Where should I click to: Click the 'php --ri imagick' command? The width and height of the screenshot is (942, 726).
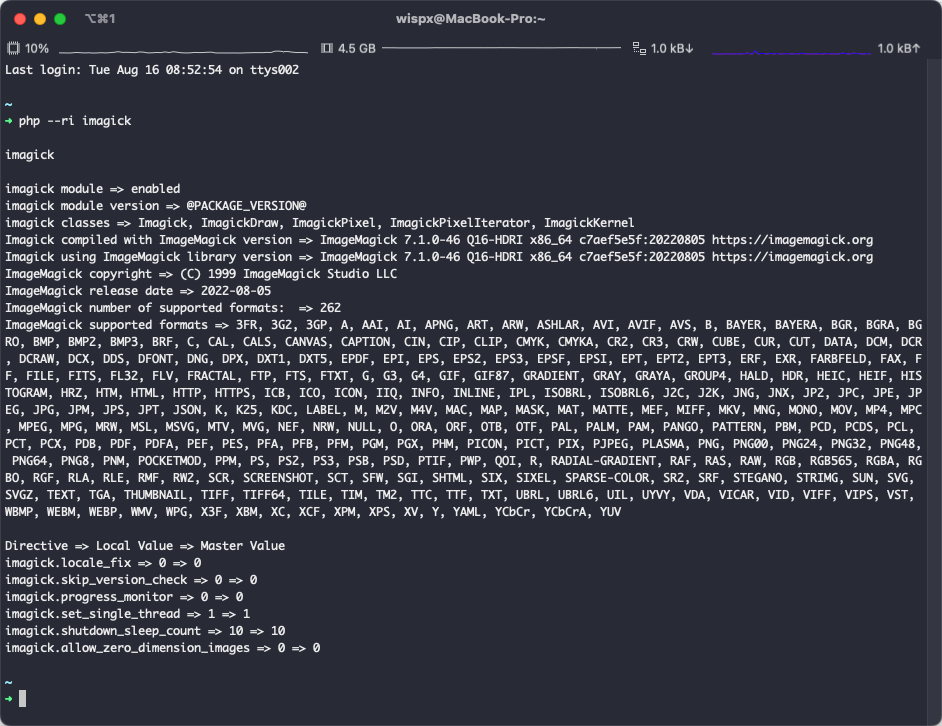point(75,121)
